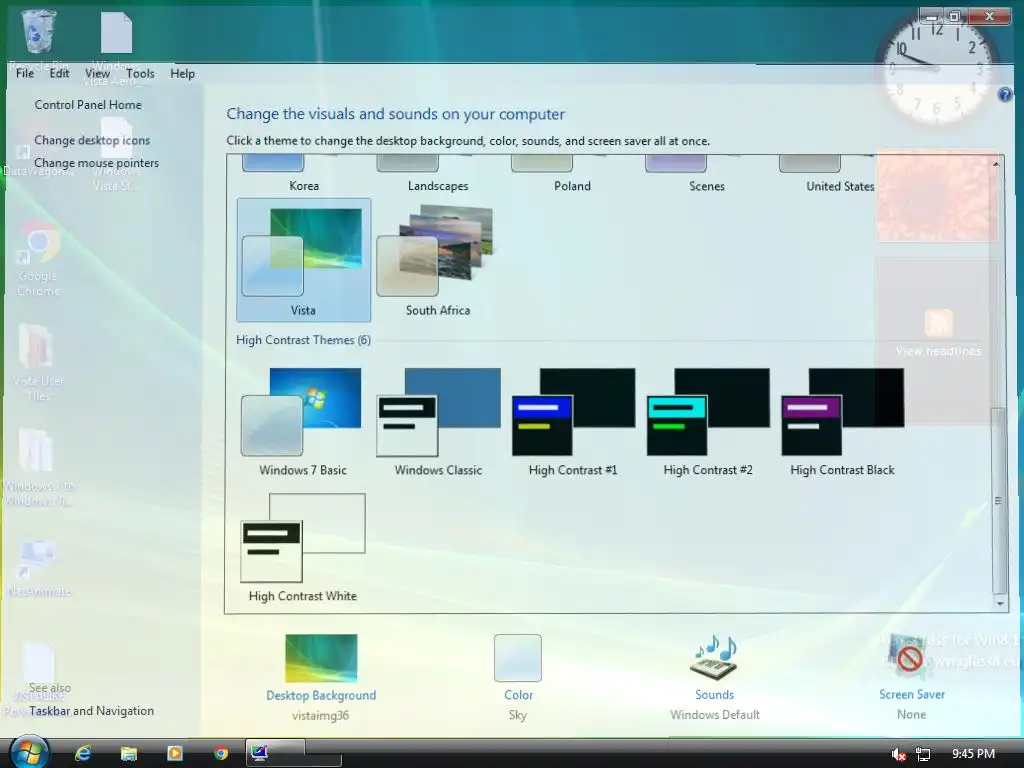Open the Edit menu
The width and height of the screenshot is (1024, 768).
click(59, 74)
